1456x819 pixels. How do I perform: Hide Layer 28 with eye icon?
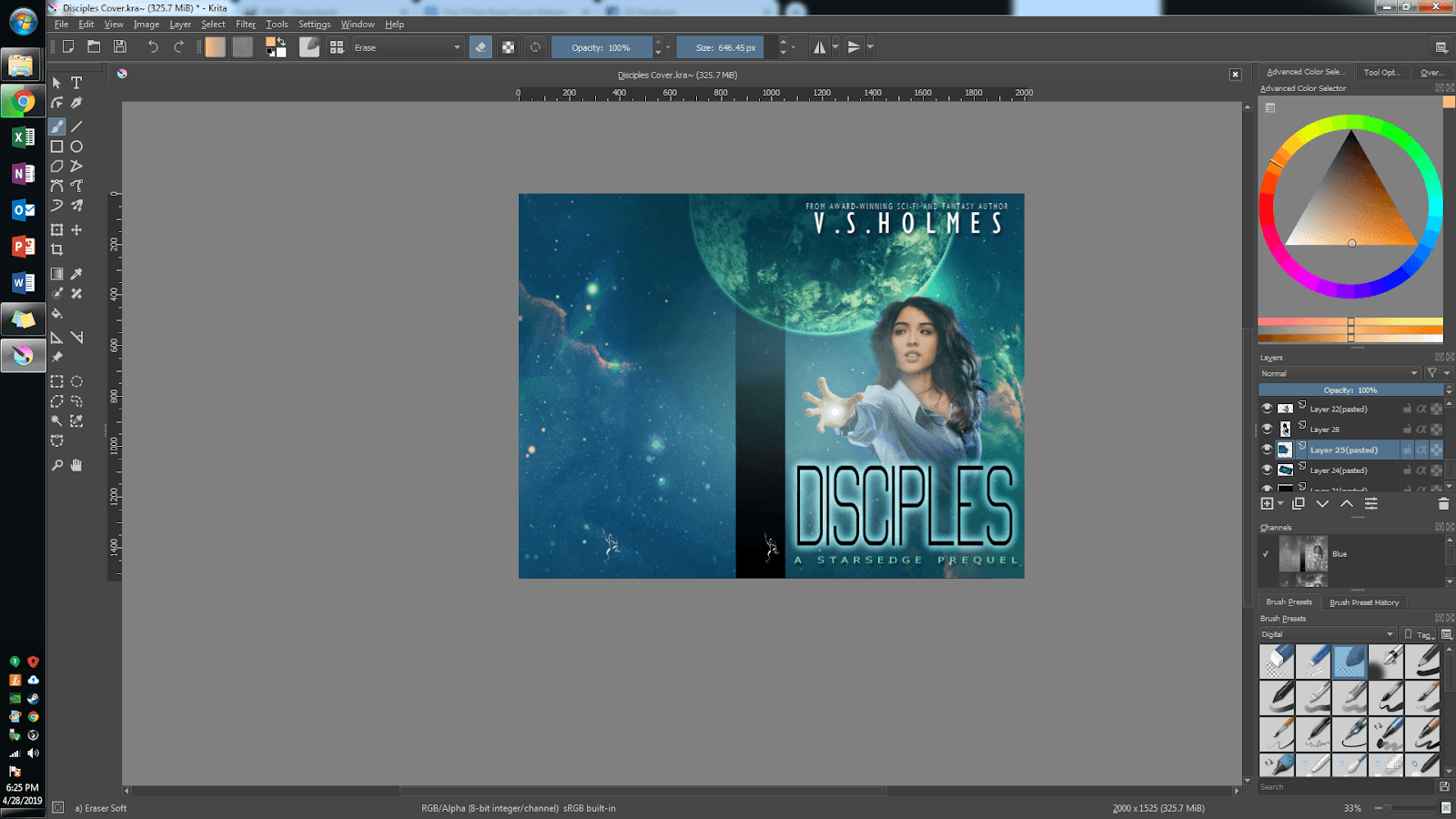pyautogui.click(x=1267, y=429)
